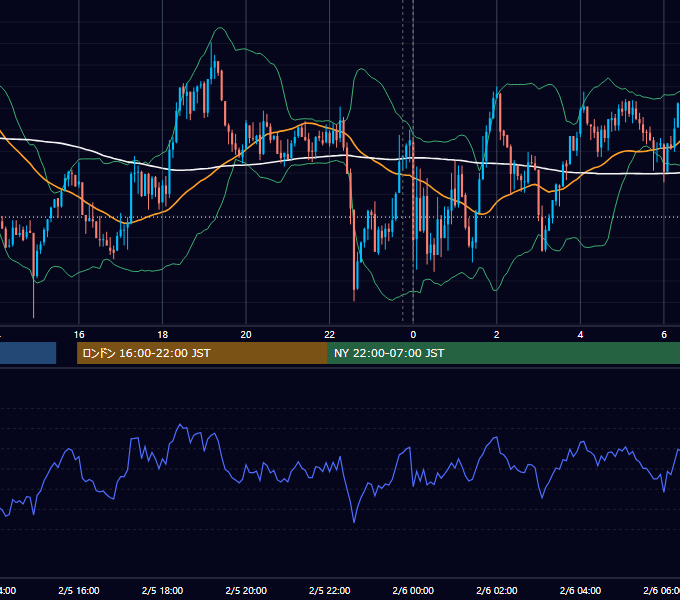680x600 pixels.
Task: Select the blue session bar before London
Action: pyautogui.click(x=28, y=353)
